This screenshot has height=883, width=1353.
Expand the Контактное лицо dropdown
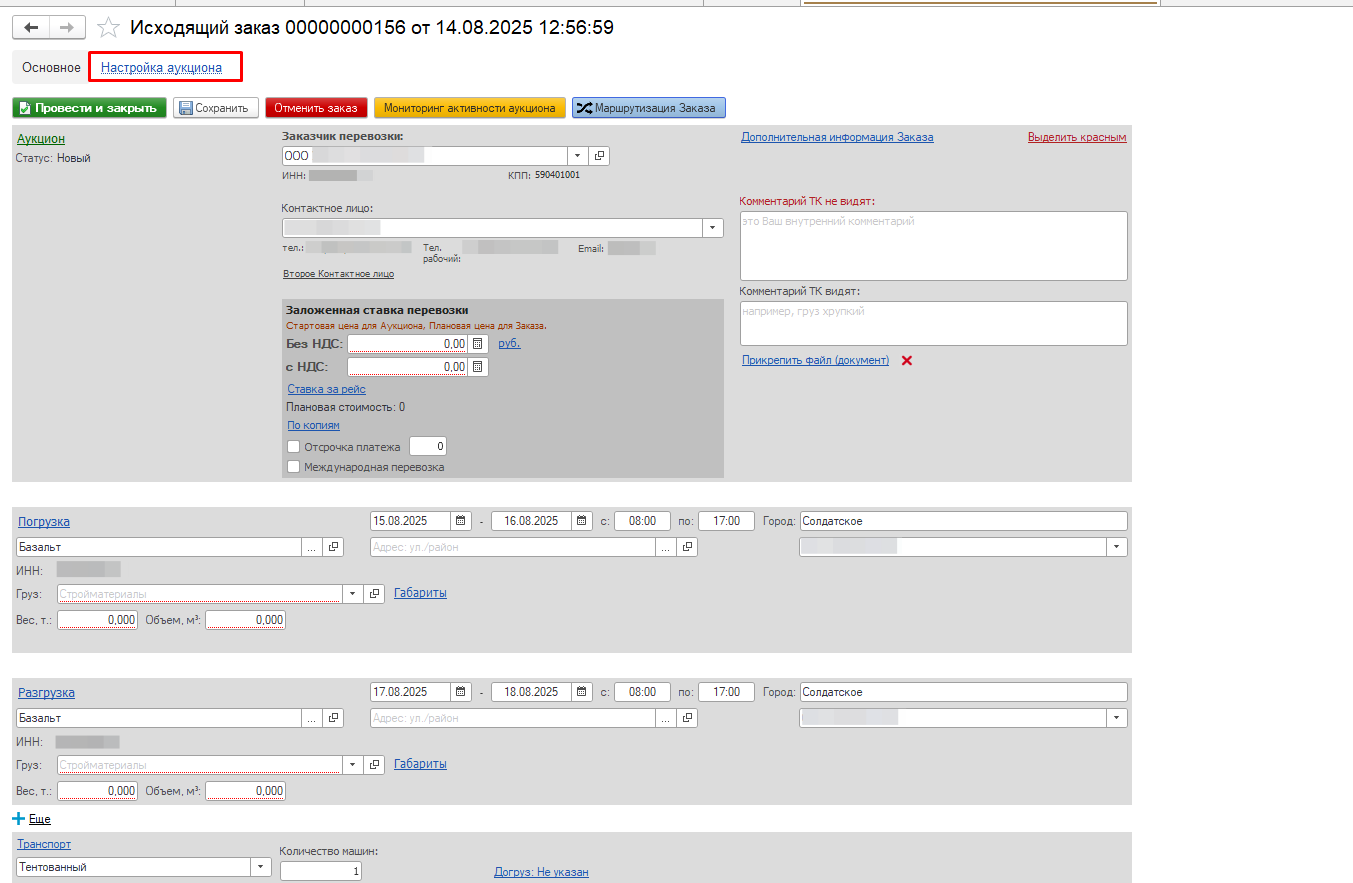pos(713,228)
